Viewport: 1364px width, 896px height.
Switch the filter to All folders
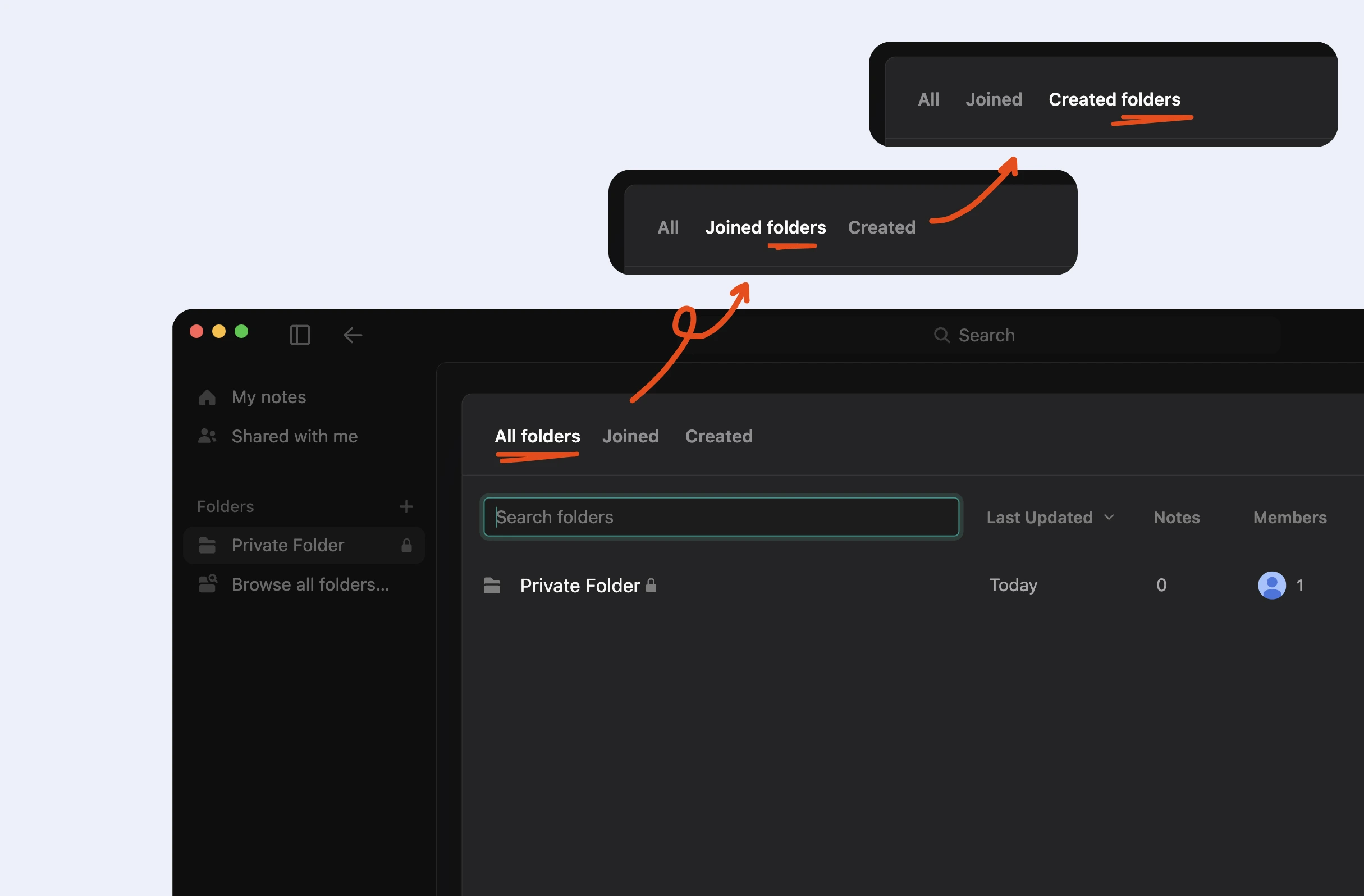point(537,436)
